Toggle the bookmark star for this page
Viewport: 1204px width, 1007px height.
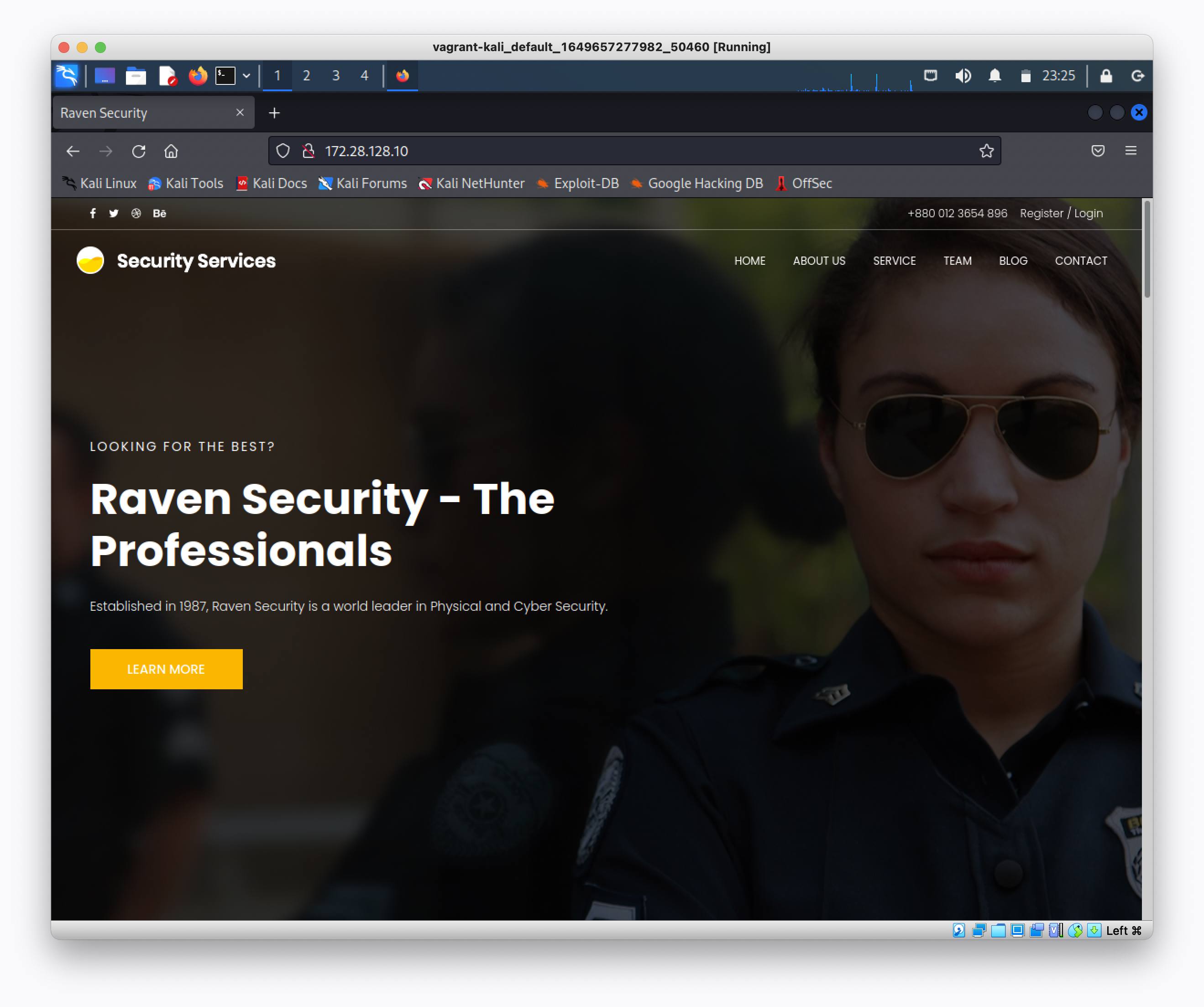986,151
